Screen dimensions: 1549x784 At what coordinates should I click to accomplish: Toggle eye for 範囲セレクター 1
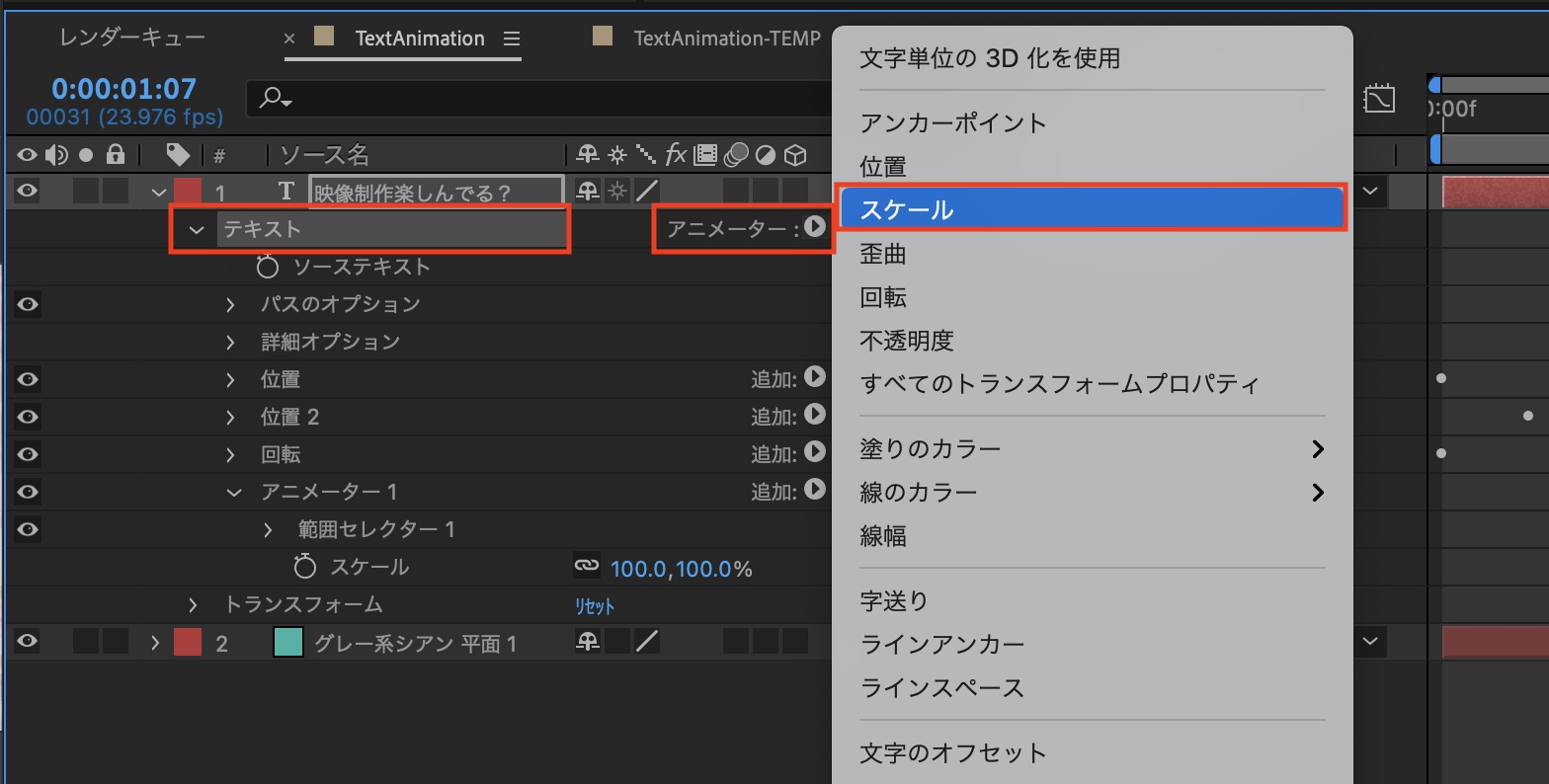(x=28, y=529)
